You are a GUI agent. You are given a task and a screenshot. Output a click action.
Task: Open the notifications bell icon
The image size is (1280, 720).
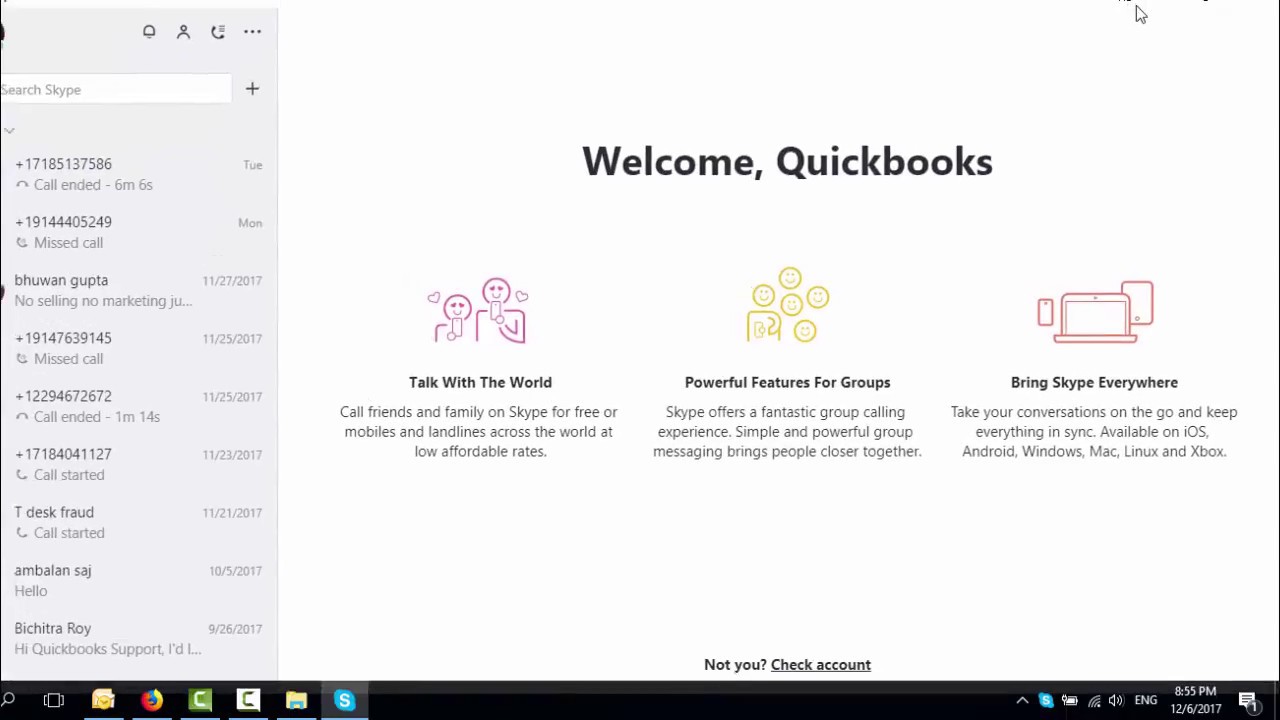pyautogui.click(x=149, y=32)
